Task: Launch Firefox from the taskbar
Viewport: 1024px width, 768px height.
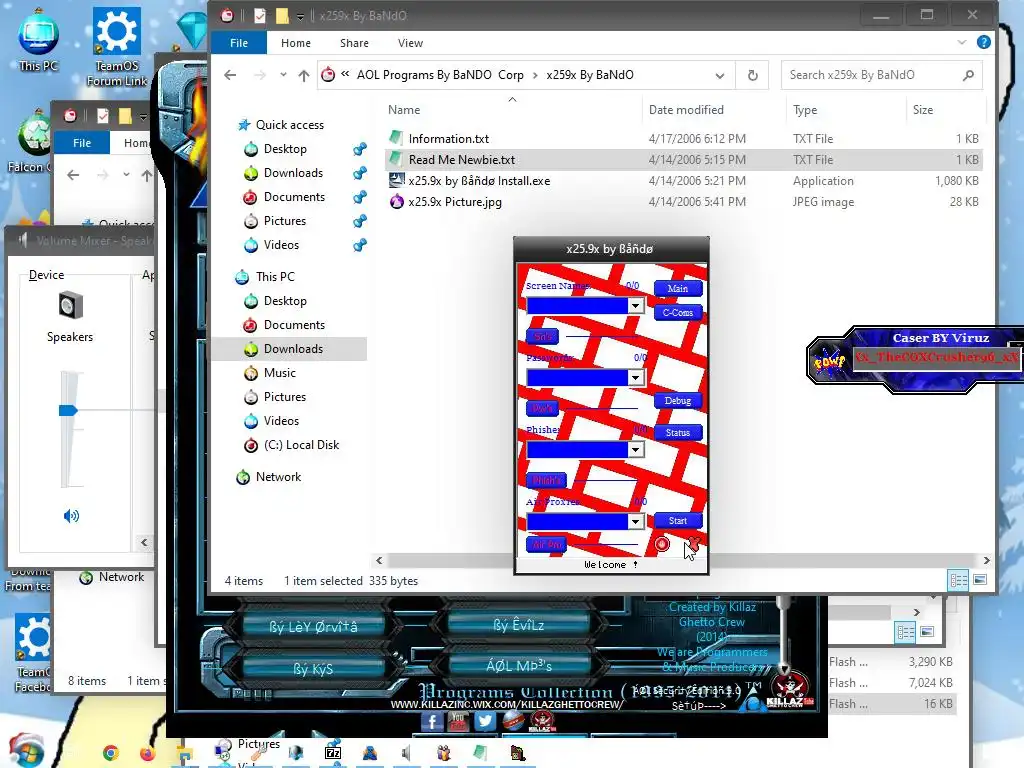Action: point(148,754)
